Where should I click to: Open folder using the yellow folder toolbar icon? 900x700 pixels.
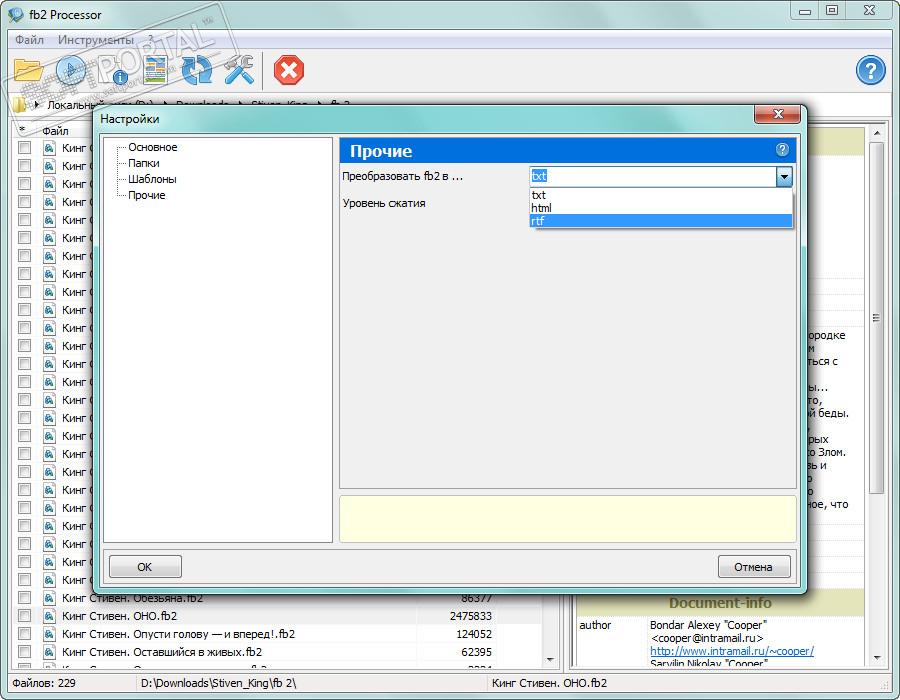click(x=29, y=70)
